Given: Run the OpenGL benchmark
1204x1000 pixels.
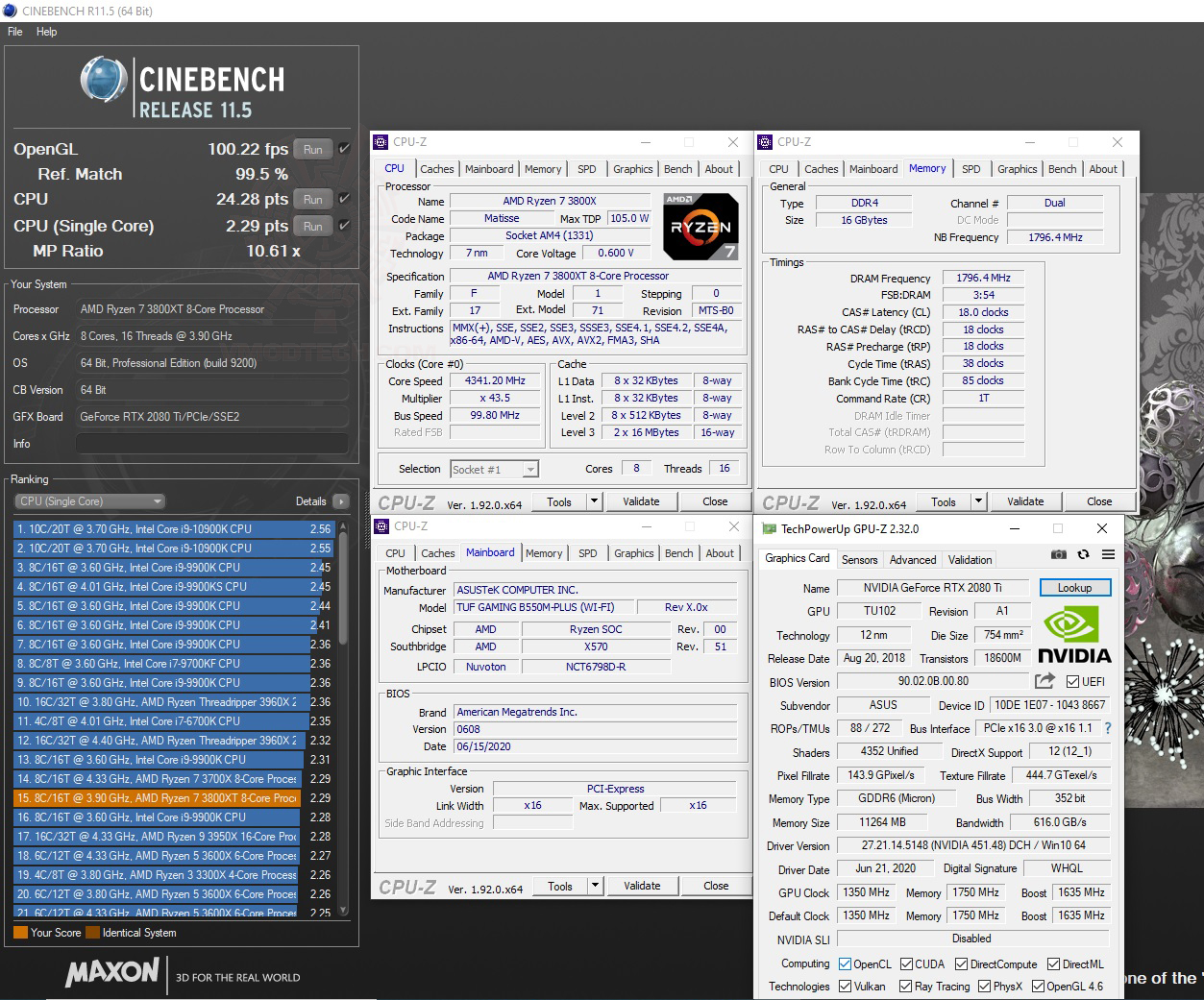Looking at the screenshot, I should [313, 149].
